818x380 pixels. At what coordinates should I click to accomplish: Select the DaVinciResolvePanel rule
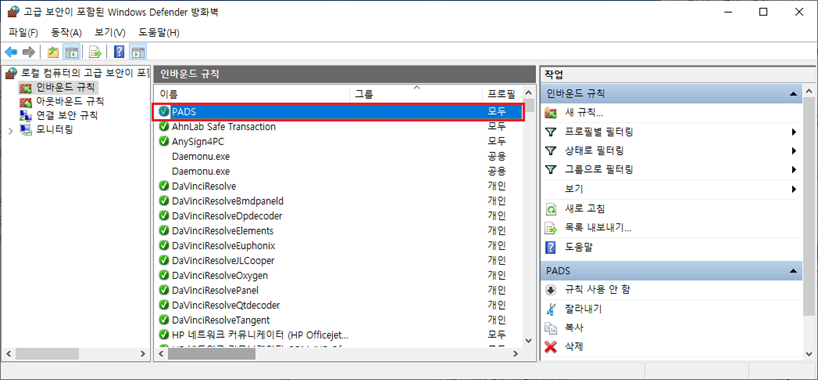point(338,290)
